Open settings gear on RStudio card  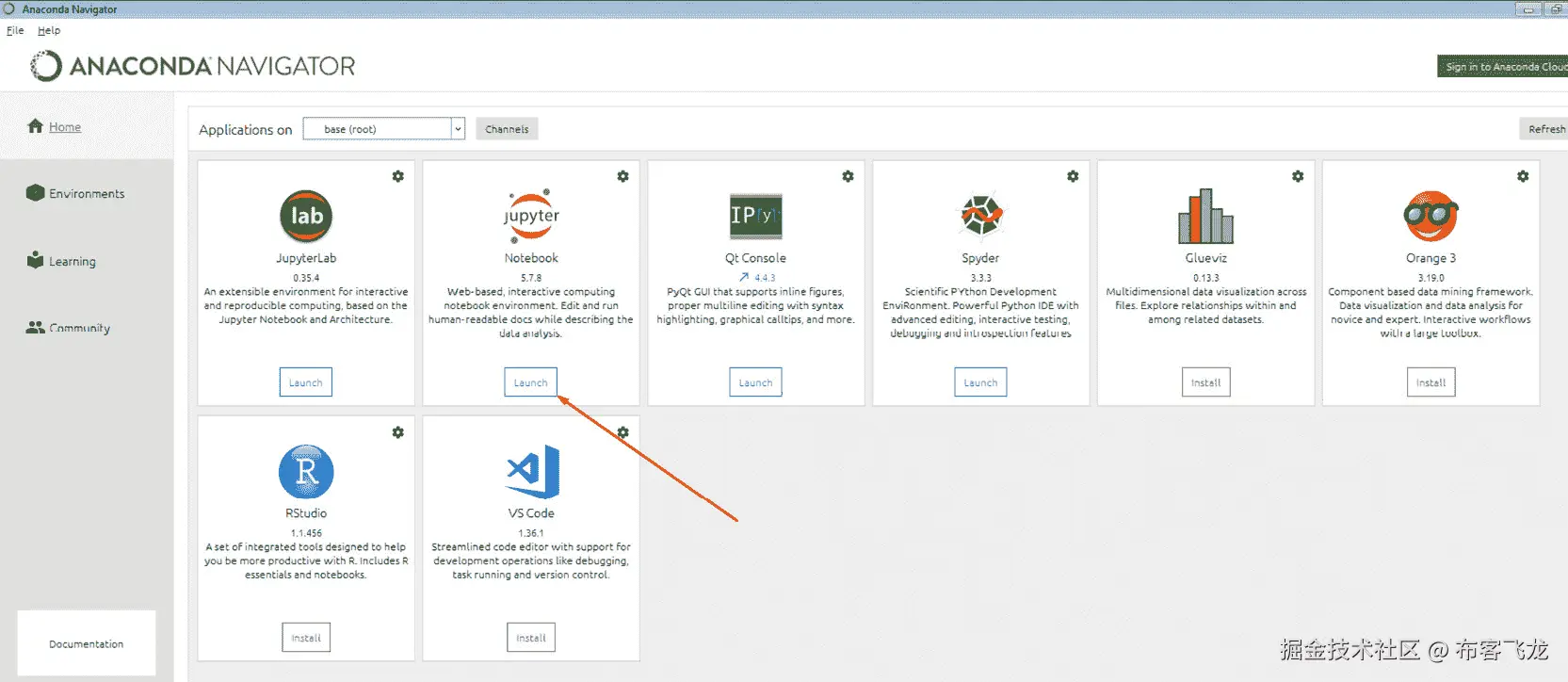pyautogui.click(x=398, y=432)
